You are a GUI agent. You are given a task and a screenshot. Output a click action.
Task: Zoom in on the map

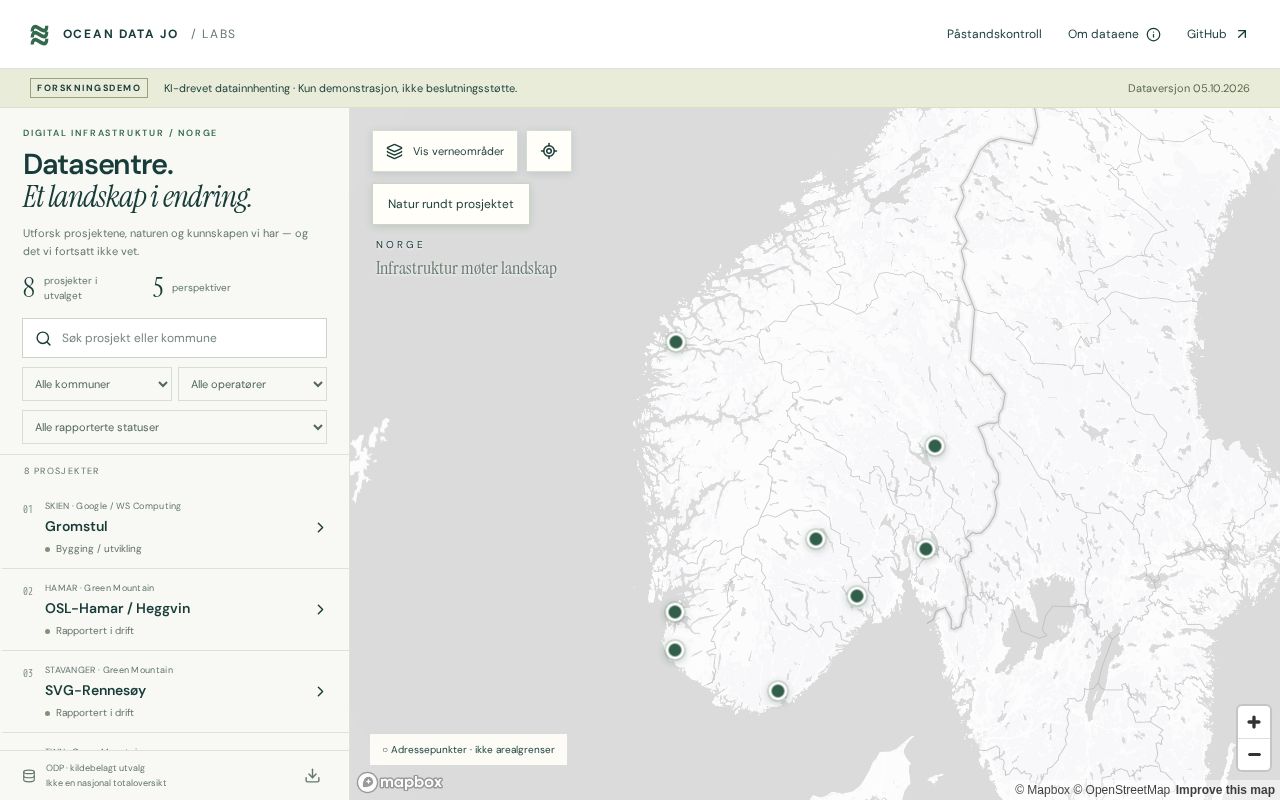(1254, 722)
